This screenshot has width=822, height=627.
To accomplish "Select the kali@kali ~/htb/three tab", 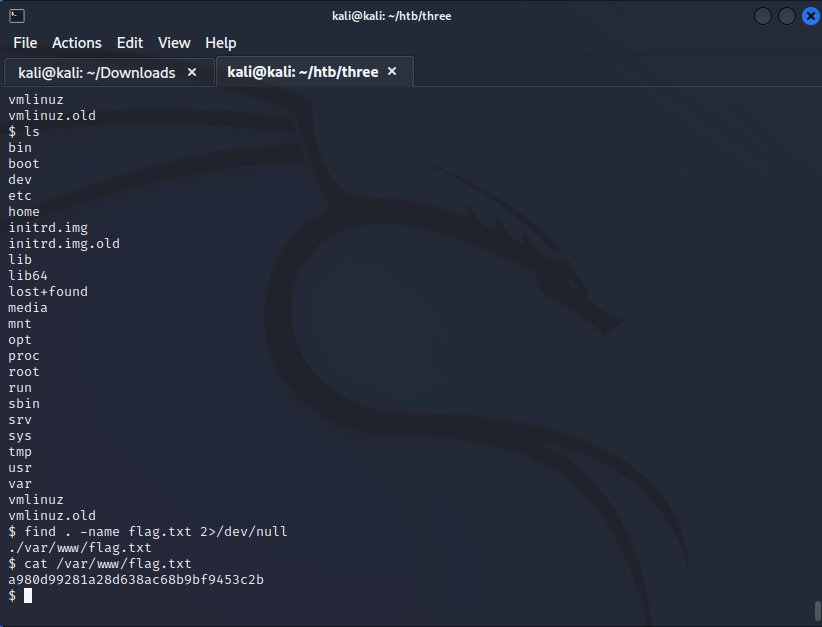I will coord(302,72).
